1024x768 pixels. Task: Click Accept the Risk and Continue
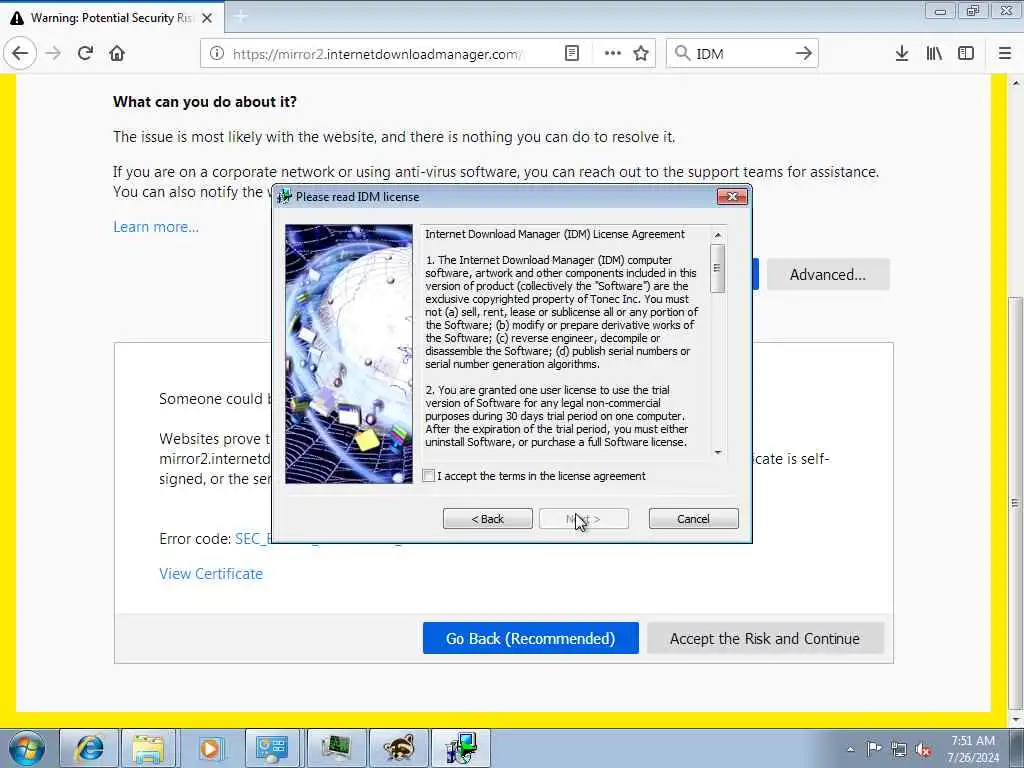coord(765,638)
